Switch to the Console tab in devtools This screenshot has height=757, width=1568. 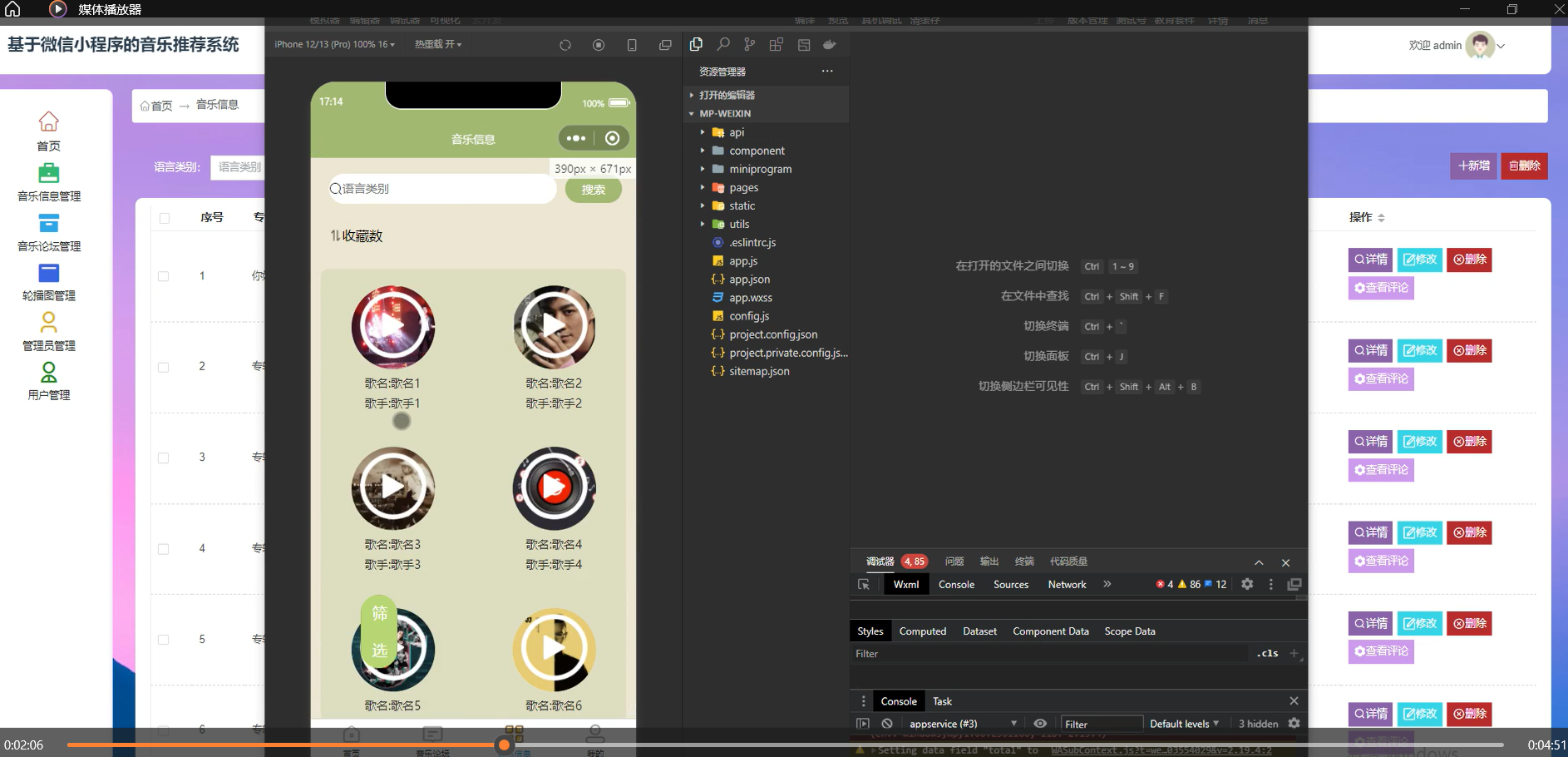[956, 585]
